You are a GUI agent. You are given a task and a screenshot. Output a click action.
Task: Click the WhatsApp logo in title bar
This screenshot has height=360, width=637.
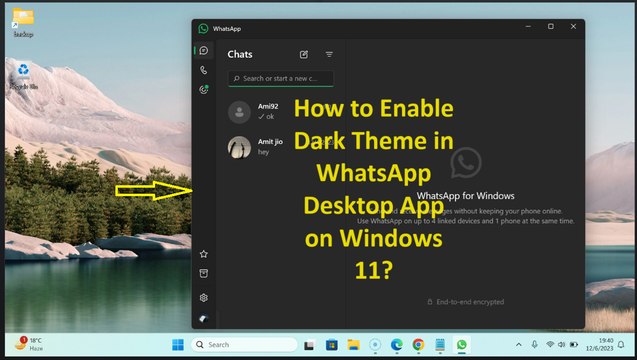click(203, 28)
